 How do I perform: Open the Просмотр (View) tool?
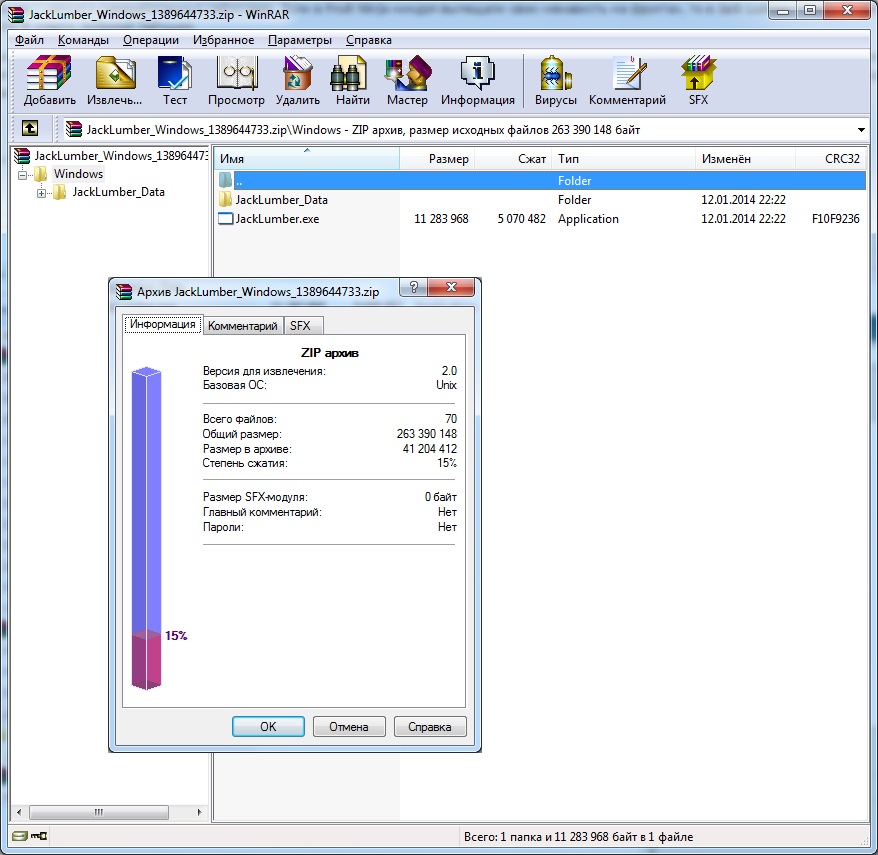pyautogui.click(x=236, y=81)
